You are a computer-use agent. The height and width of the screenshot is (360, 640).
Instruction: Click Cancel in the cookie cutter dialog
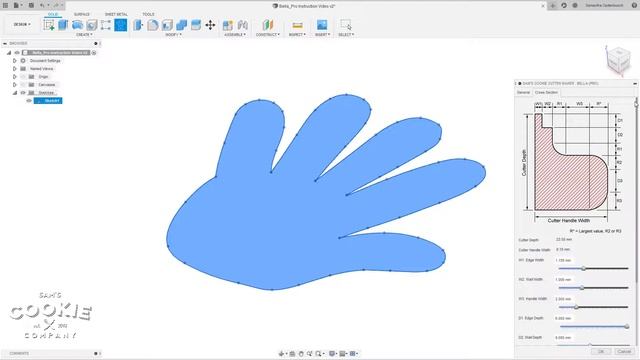click(x=624, y=351)
